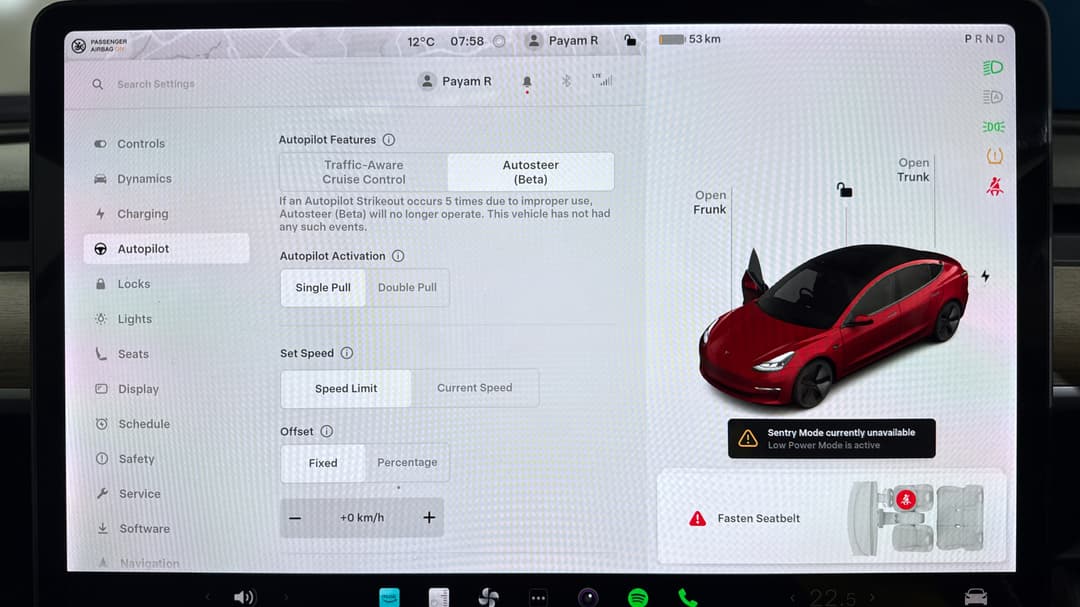1080x607 pixels.
Task: Open Frunk from car view
Action: [x=710, y=202]
